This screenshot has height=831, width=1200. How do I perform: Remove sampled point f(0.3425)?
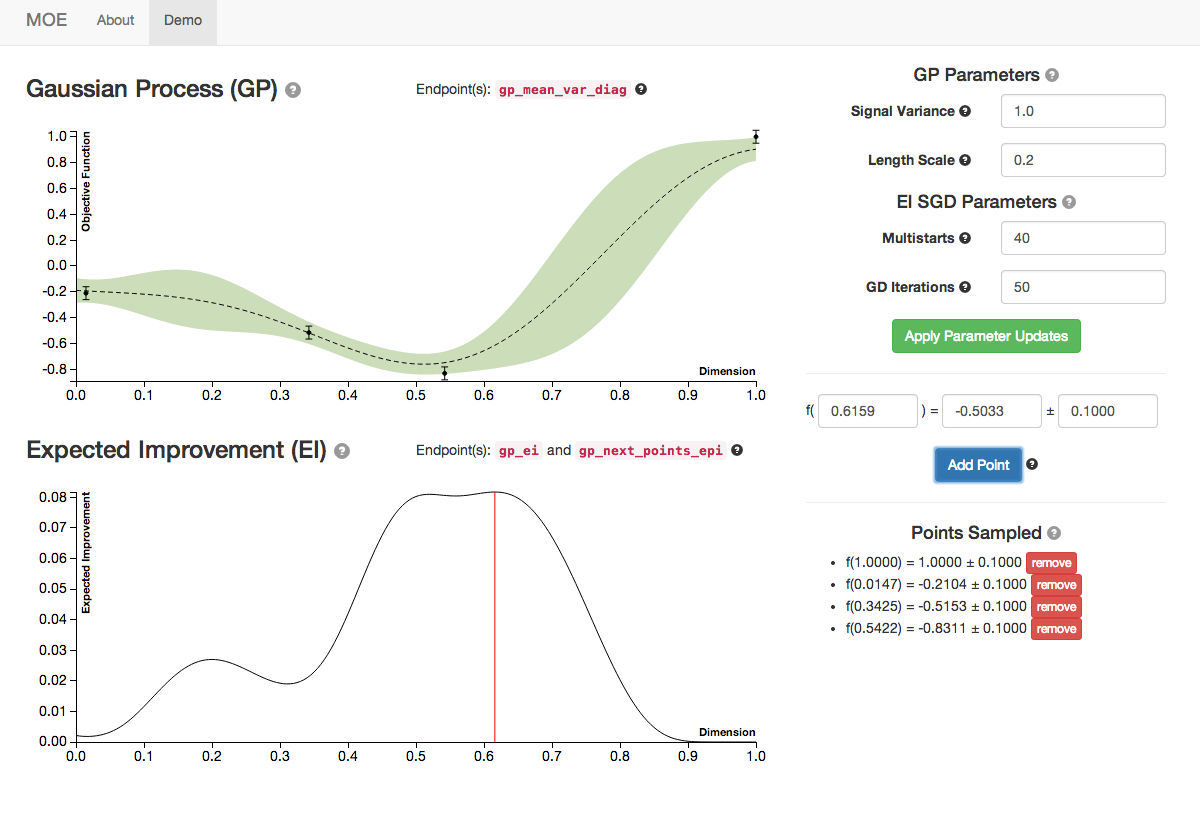1056,607
